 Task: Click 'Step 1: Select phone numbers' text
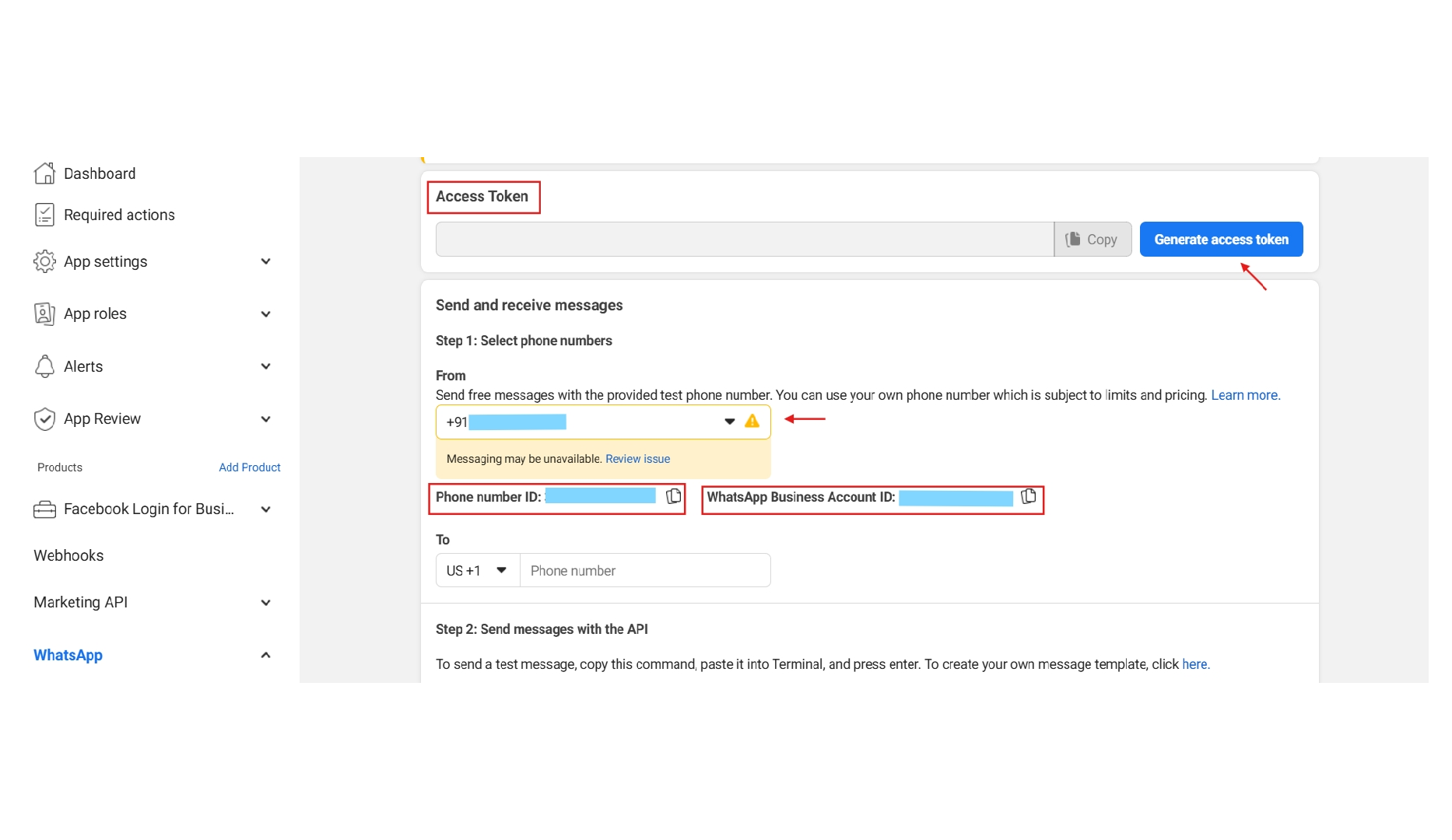(x=524, y=341)
